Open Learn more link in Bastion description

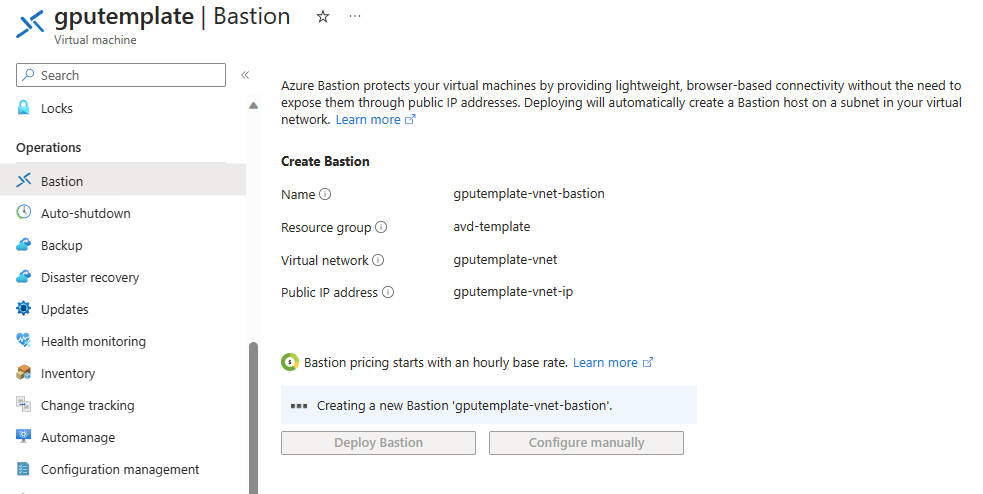pos(375,120)
